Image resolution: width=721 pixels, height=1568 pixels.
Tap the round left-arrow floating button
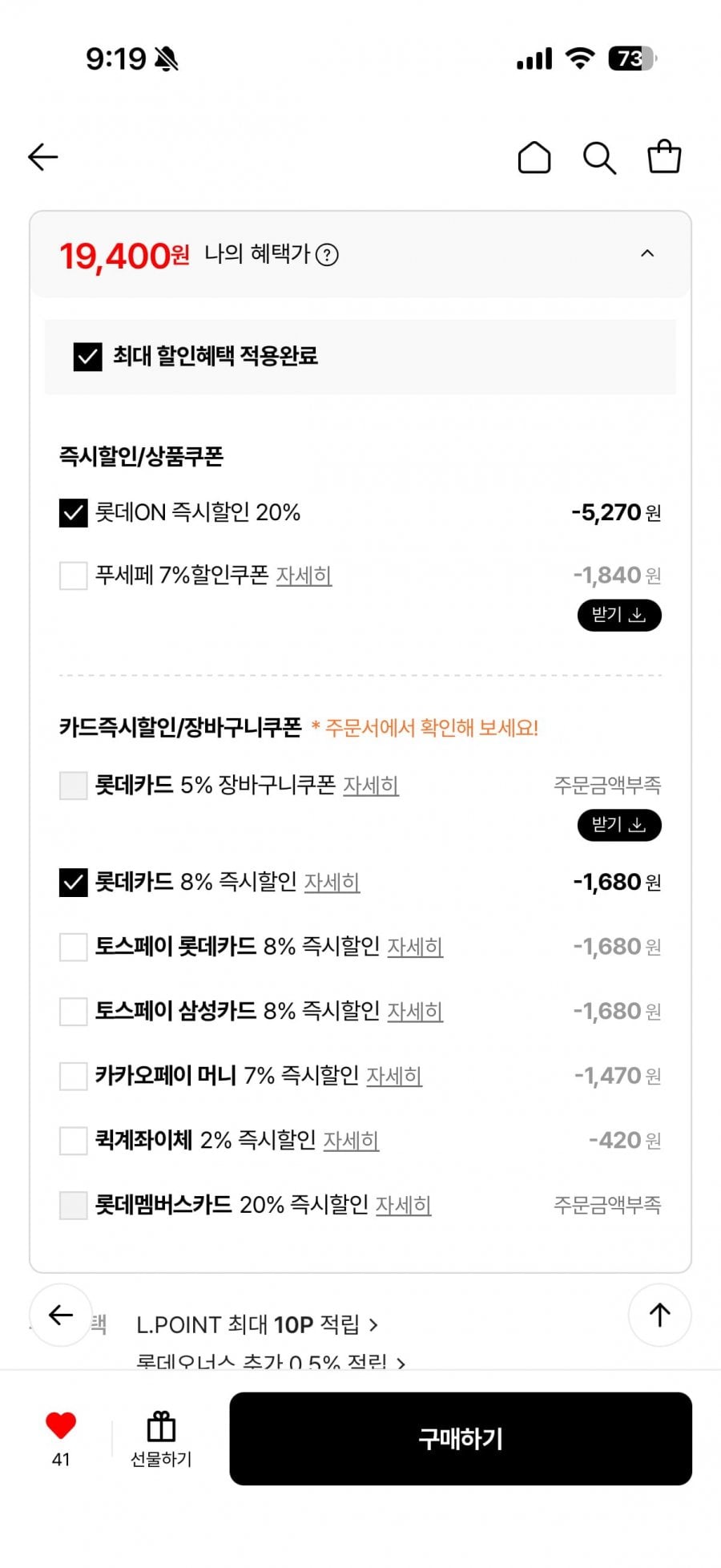click(61, 1315)
